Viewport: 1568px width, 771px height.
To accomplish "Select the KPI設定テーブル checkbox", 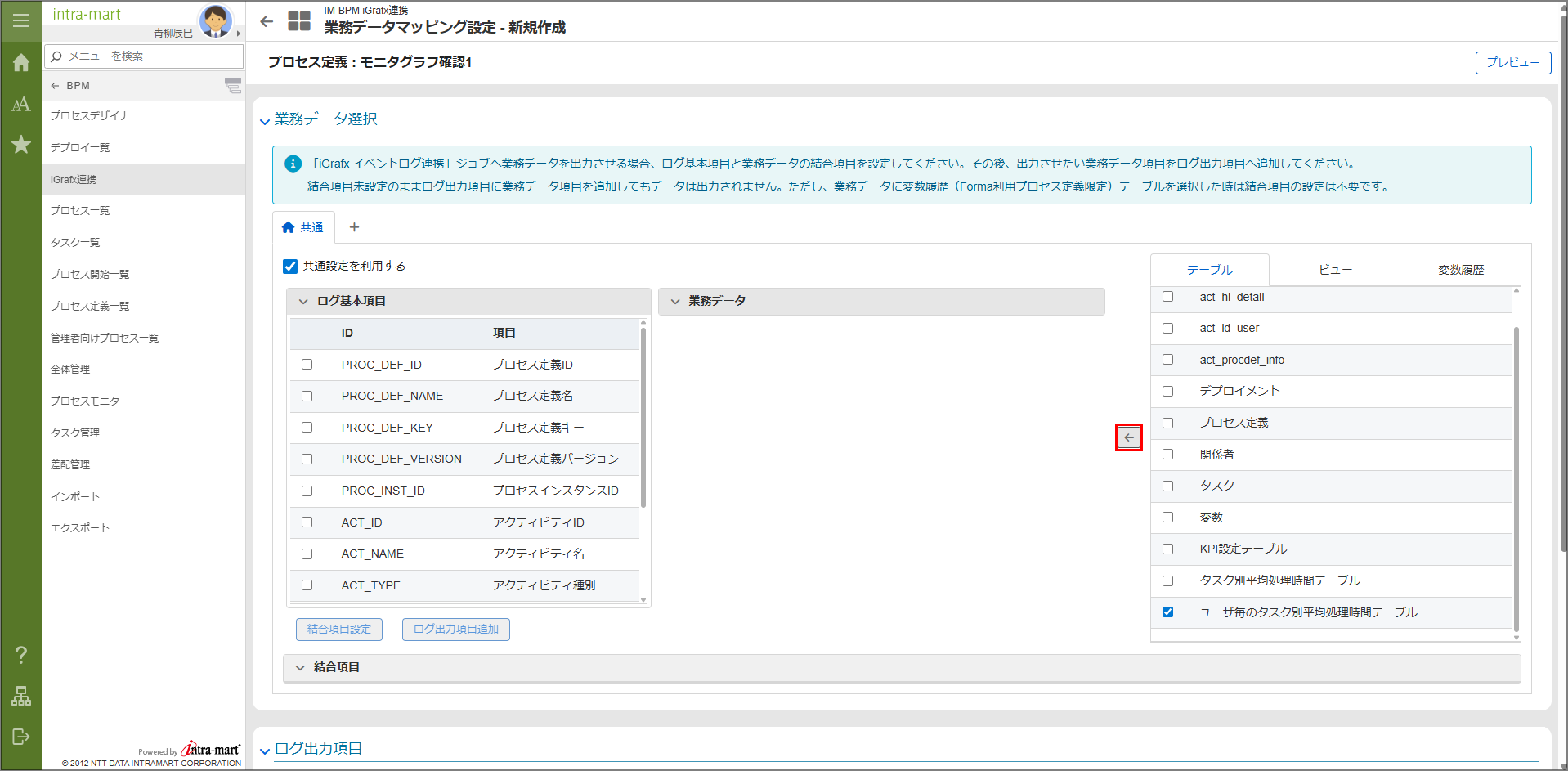I will pos(1167,549).
